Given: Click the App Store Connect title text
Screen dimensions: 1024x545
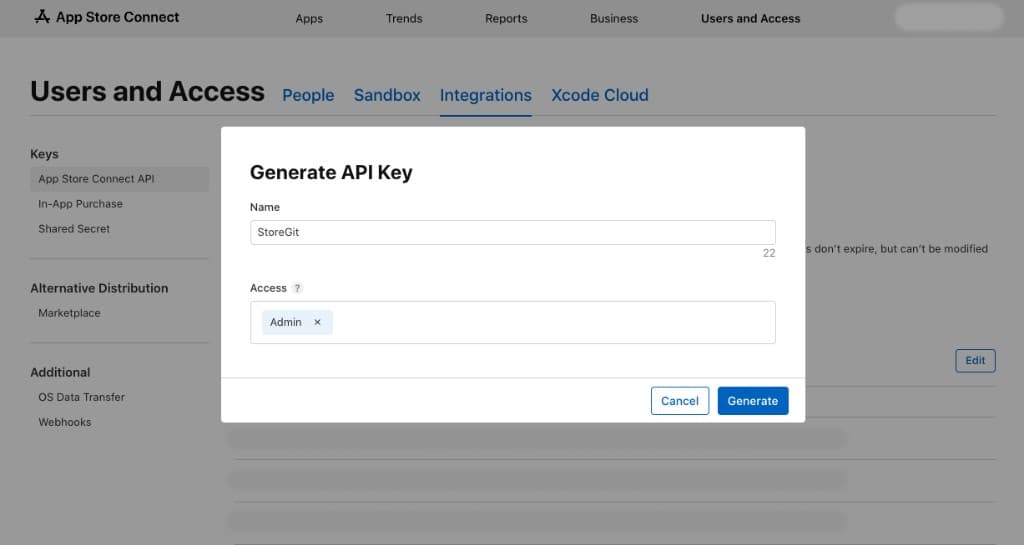Looking at the screenshot, I should pos(118,17).
